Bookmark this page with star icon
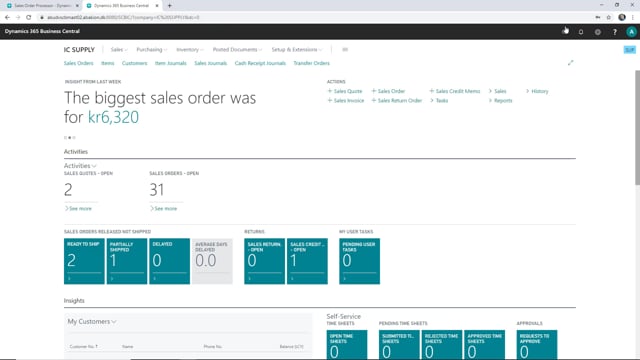Screen dimensions: 640x360 609,17
